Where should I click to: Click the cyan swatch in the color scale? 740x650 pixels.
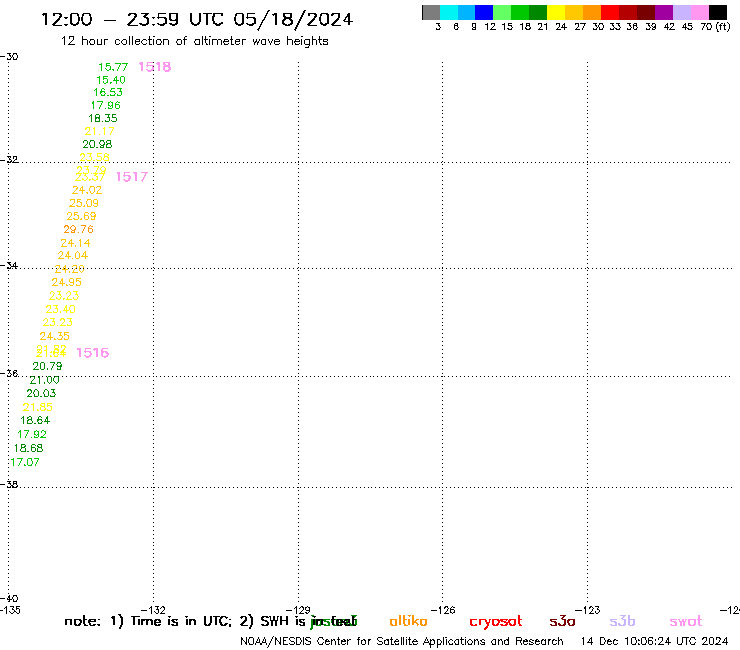(x=449, y=12)
